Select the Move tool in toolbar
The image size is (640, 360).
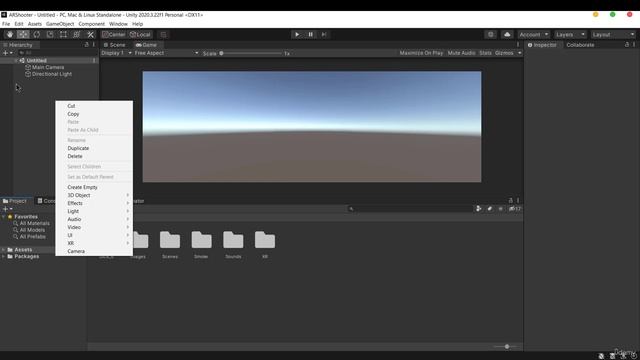(x=23, y=35)
